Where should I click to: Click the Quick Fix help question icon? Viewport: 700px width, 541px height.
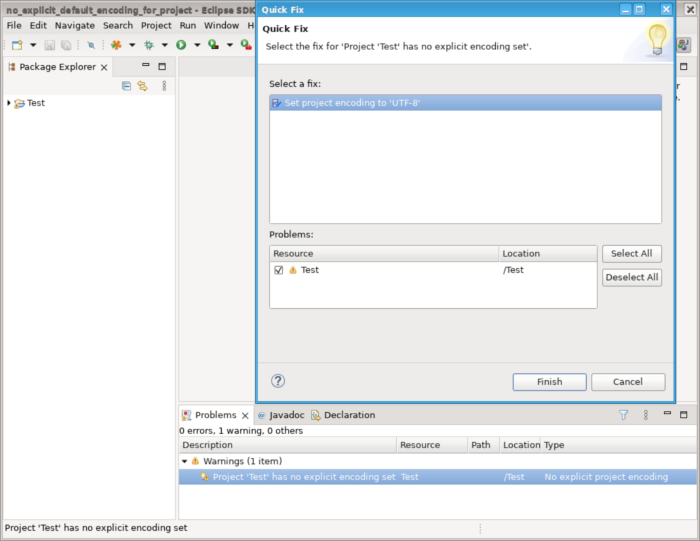pyautogui.click(x=278, y=381)
